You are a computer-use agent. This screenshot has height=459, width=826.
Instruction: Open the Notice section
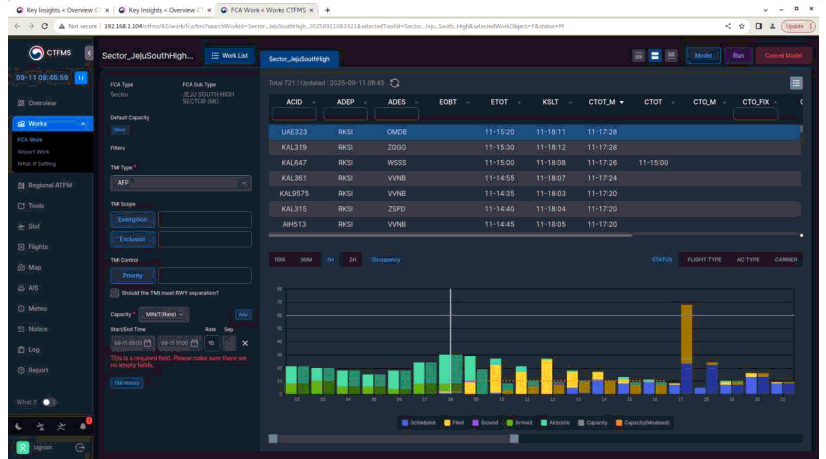37,329
